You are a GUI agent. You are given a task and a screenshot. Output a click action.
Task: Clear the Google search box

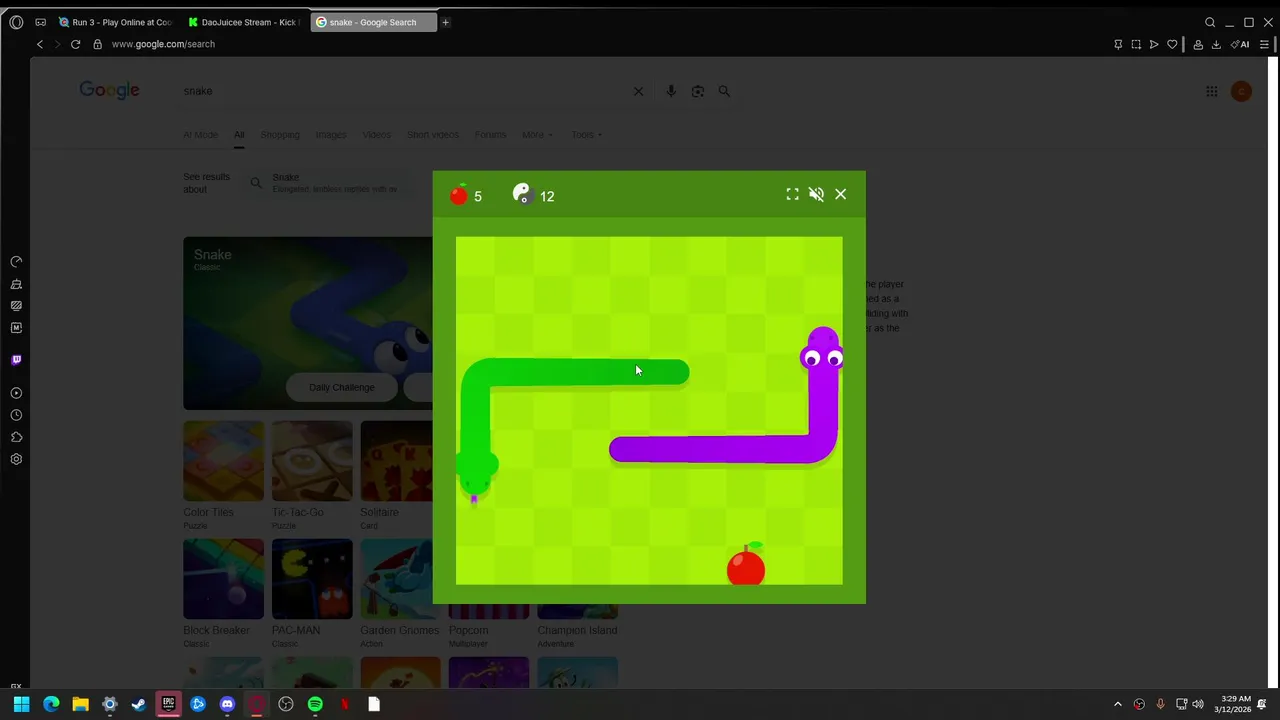pos(638,91)
